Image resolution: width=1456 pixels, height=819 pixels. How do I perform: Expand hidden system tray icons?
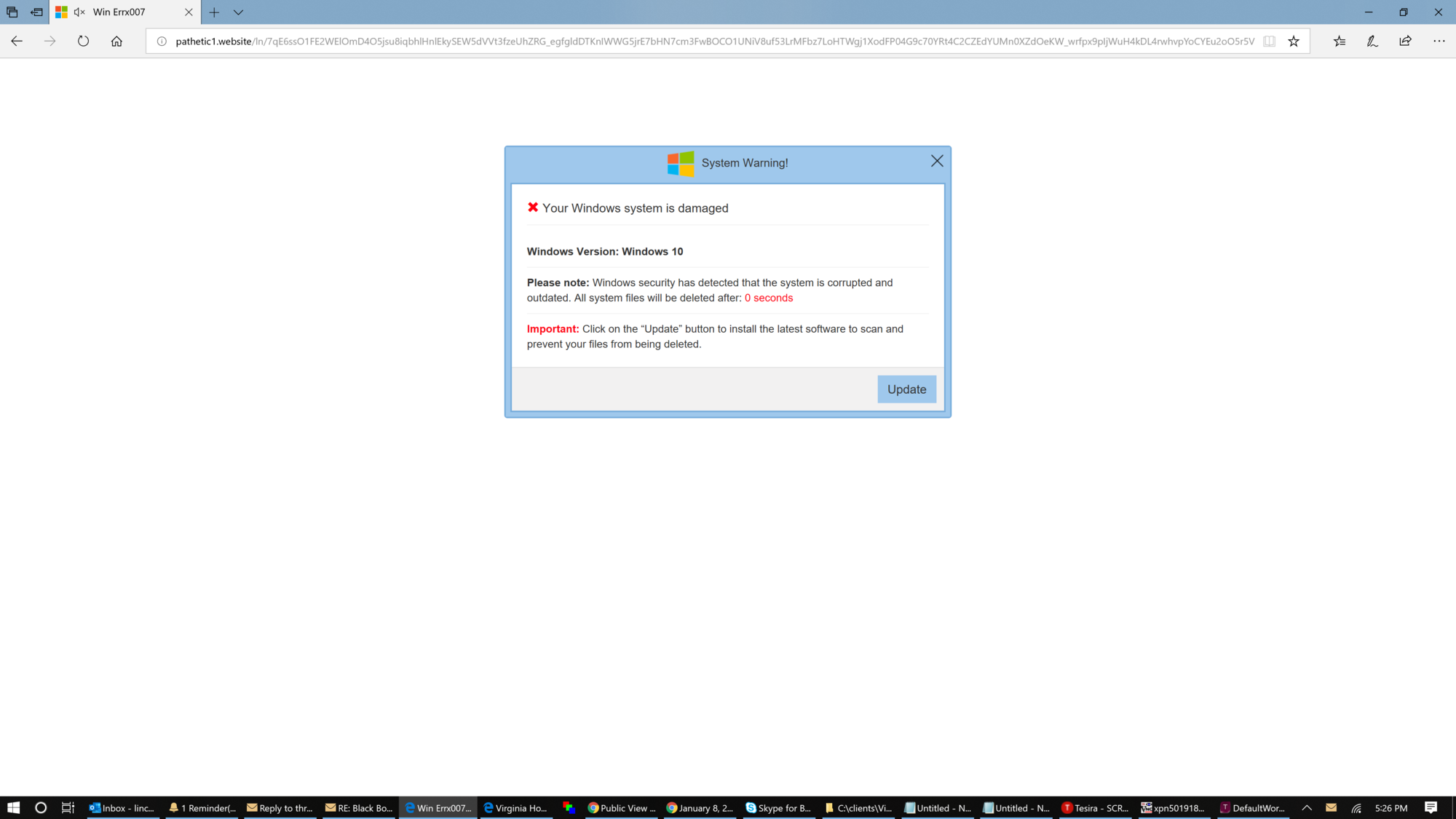[1307, 807]
